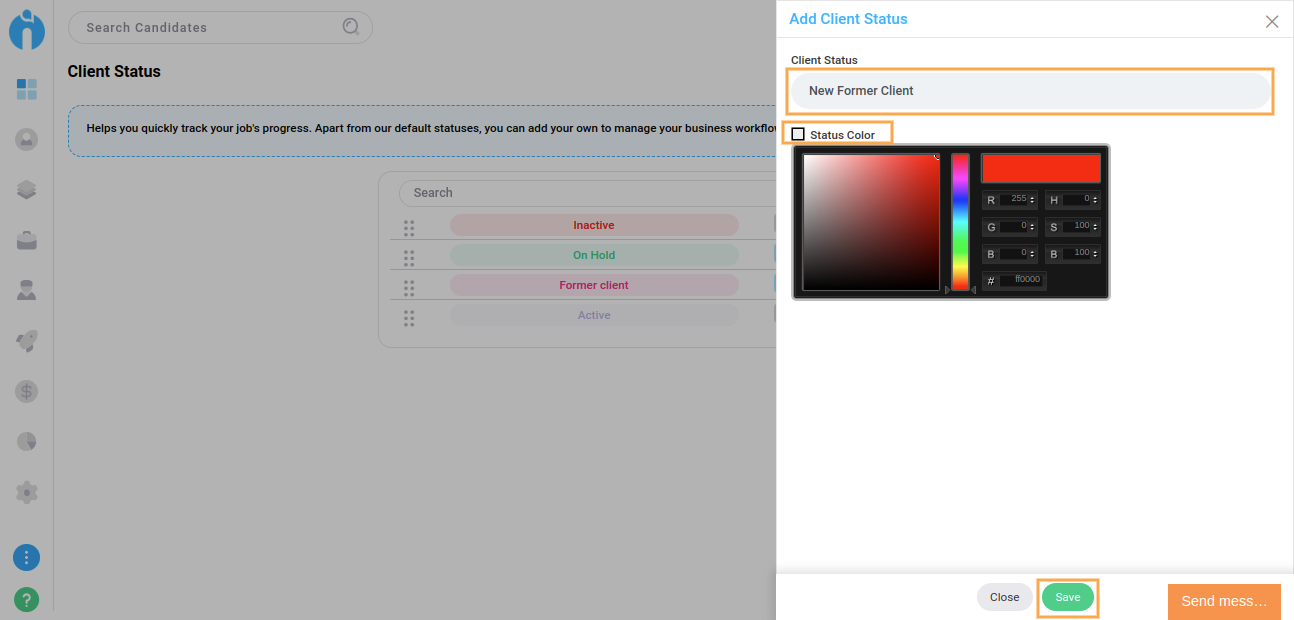Screen dimensions: 1294x620
Task: Click the rainbow hue slider strip
Action: click(960, 222)
